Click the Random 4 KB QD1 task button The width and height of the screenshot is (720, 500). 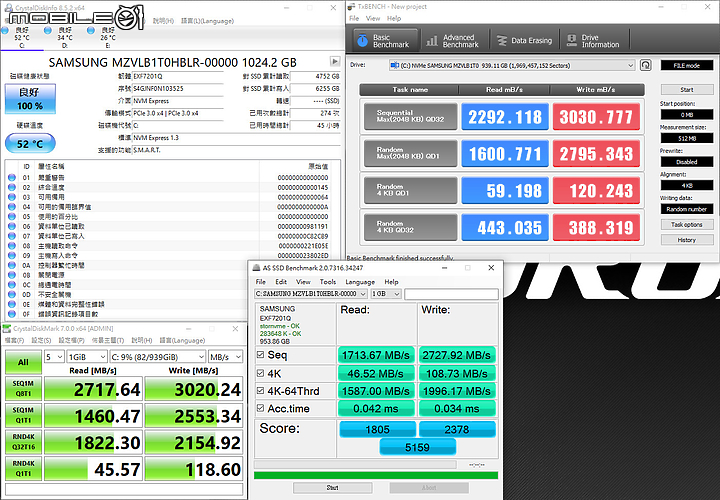(x=411, y=190)
